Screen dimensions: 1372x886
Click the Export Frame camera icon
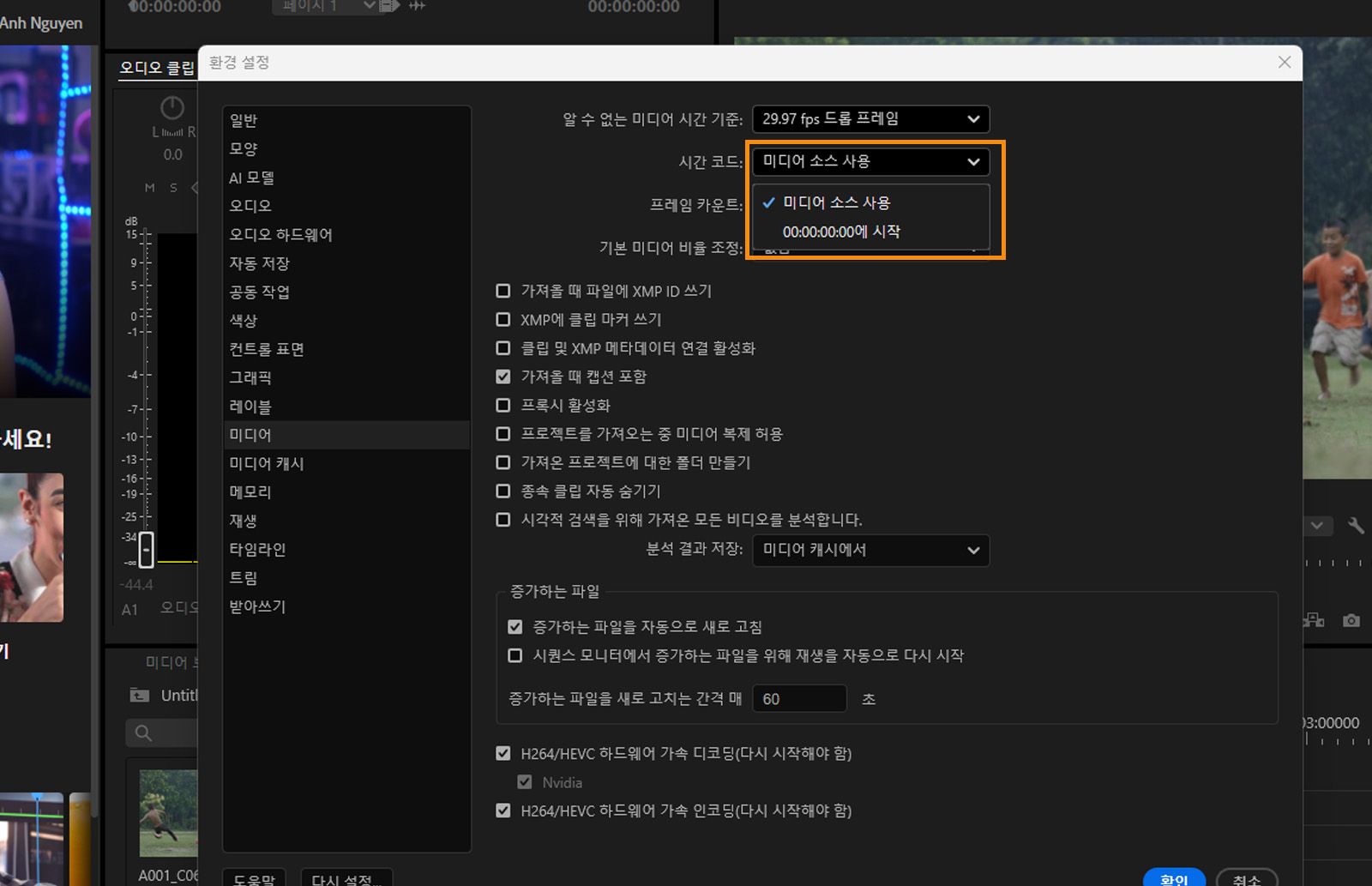pyautogui.click(x=1351, y=621)
